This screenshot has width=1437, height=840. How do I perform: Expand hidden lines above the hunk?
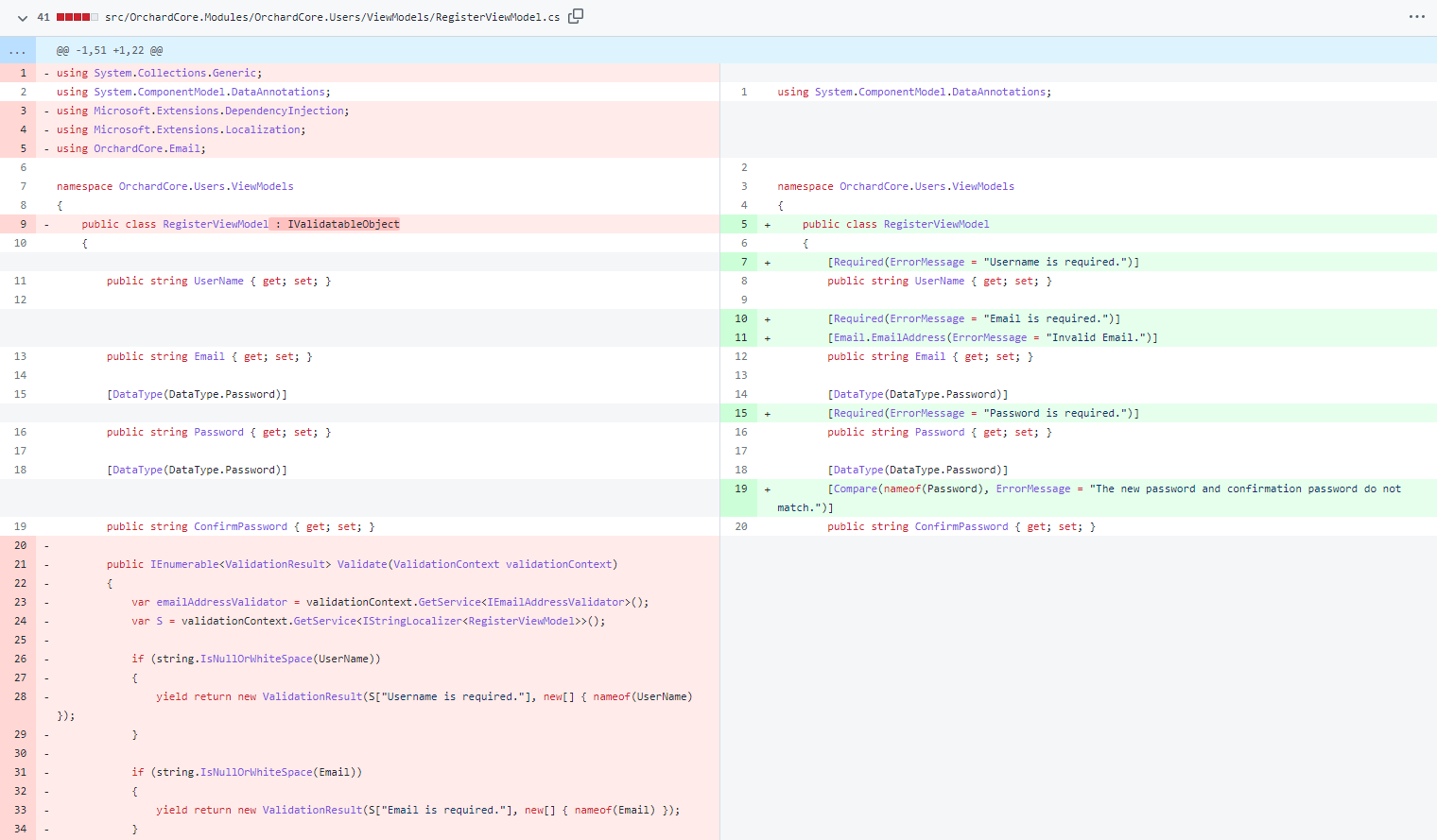tap(18, 51)
